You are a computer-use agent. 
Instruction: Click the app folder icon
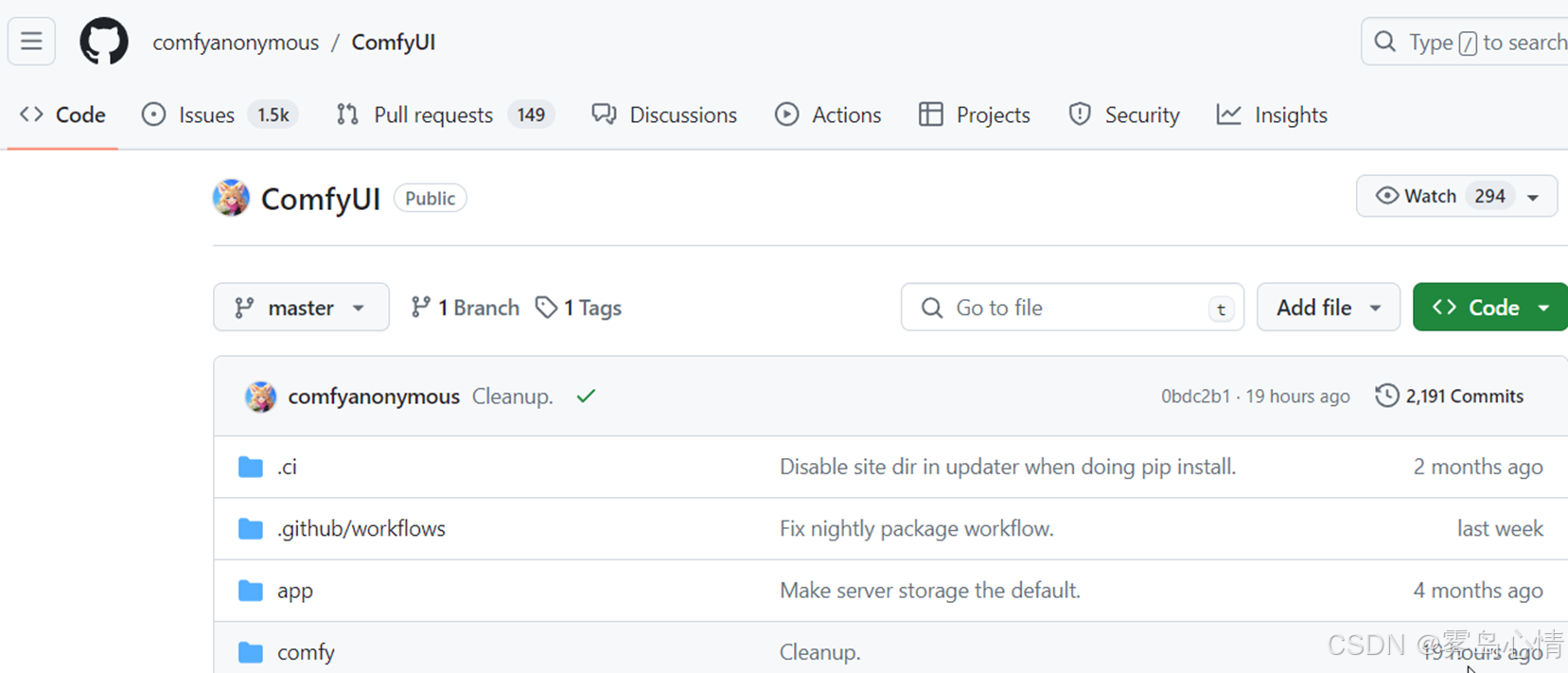(x=251, y=591)
